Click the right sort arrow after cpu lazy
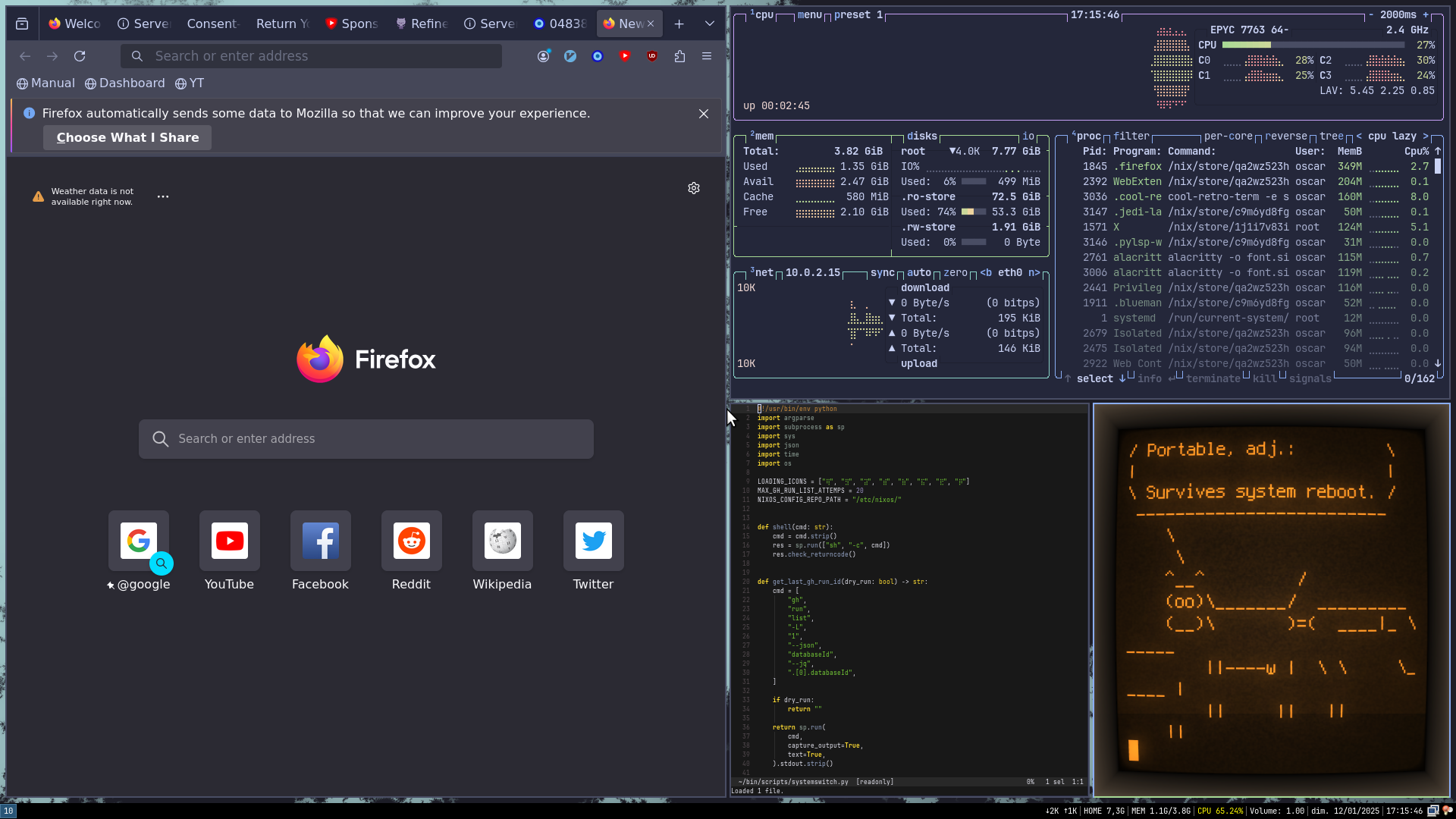The image size is (1456, 819). [1426, 136]
